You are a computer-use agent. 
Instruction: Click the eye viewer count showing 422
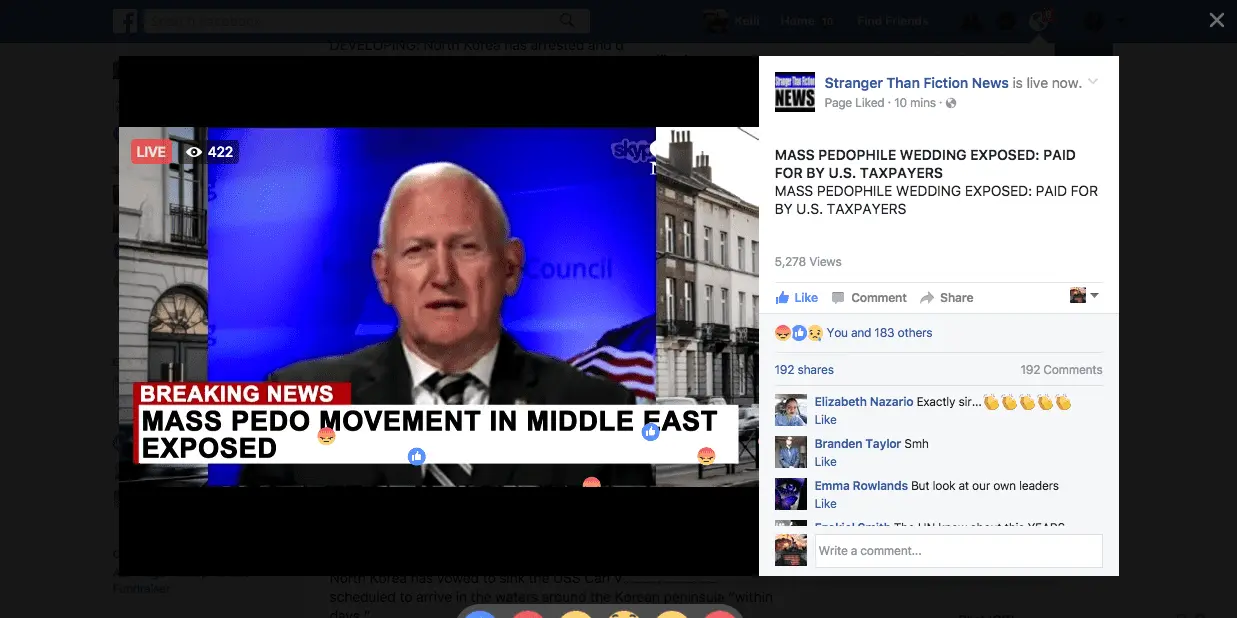(x=210, y=152)
